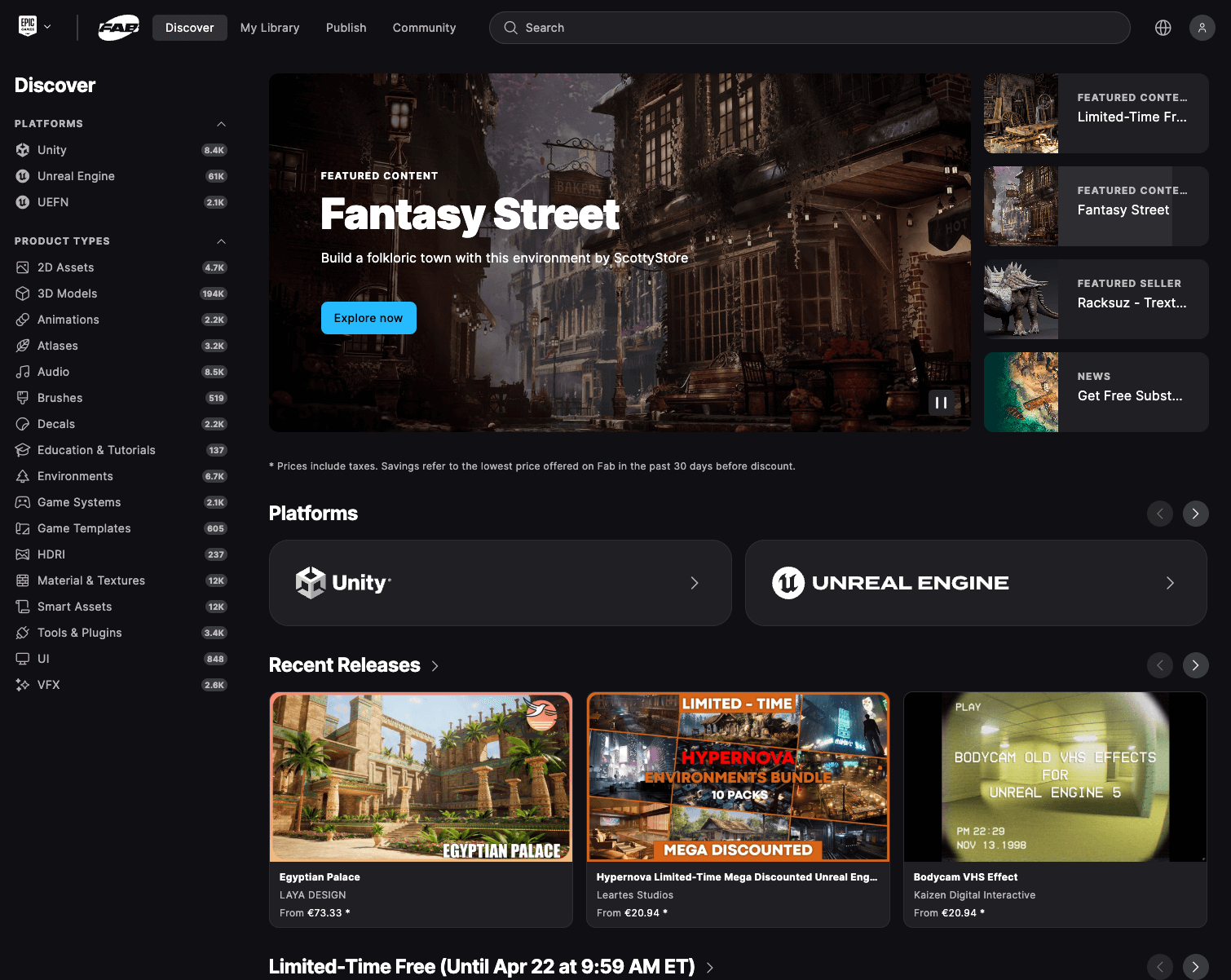Open the Limited-Time Free featured card
This screenshot has width=1231, height=980.
click(x=1096, y=113)
